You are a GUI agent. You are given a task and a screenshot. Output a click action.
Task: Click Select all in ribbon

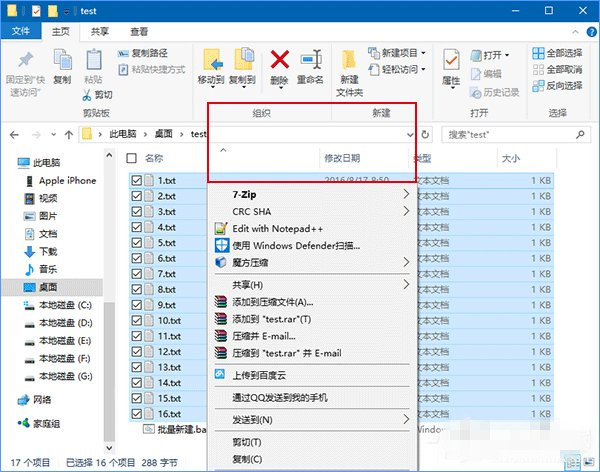point(556,53)
